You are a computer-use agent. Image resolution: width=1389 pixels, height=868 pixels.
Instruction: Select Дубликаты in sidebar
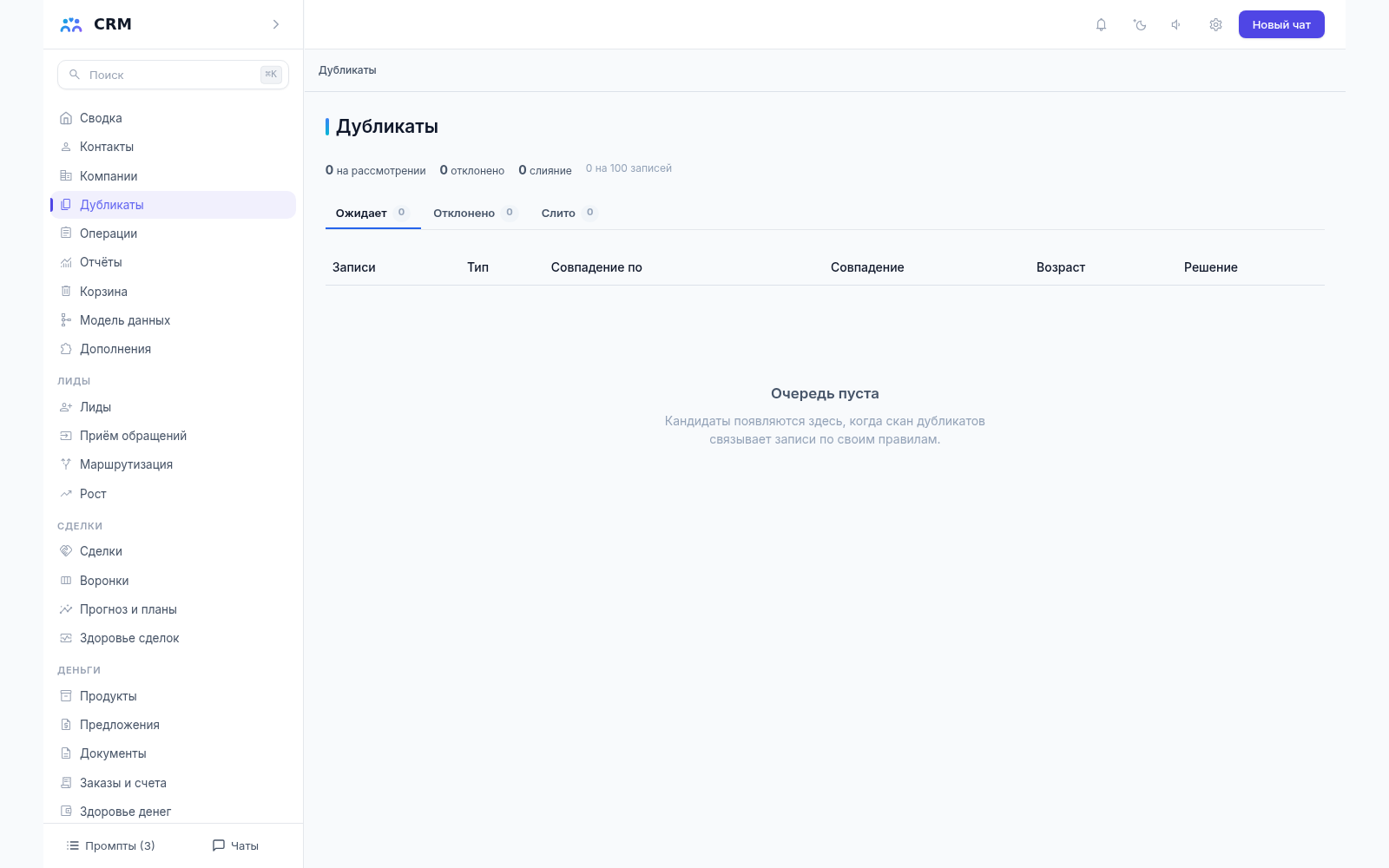point(173,205)
